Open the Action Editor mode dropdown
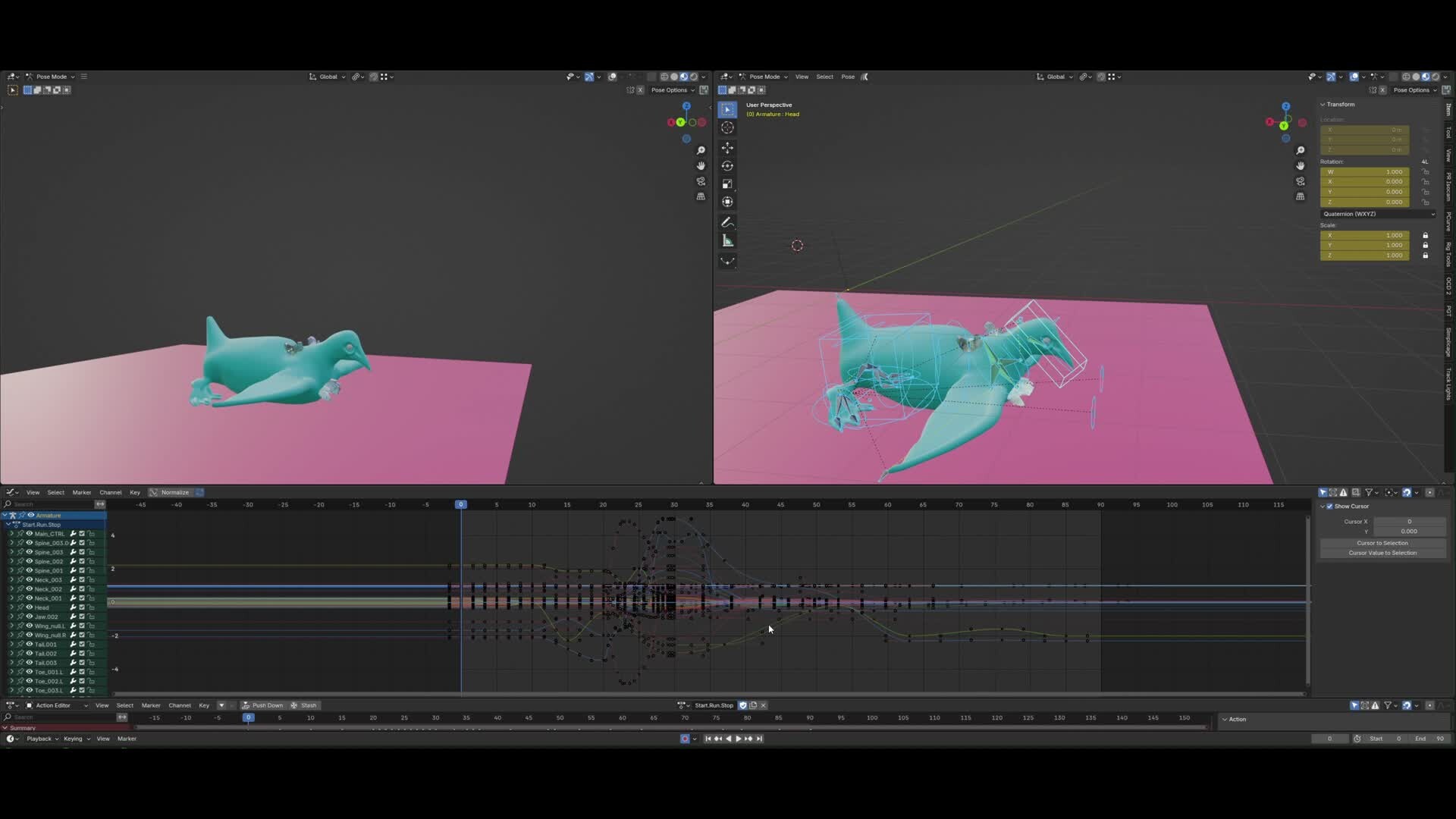This screenshot has height=819, width=1456. tap(53, 705)
